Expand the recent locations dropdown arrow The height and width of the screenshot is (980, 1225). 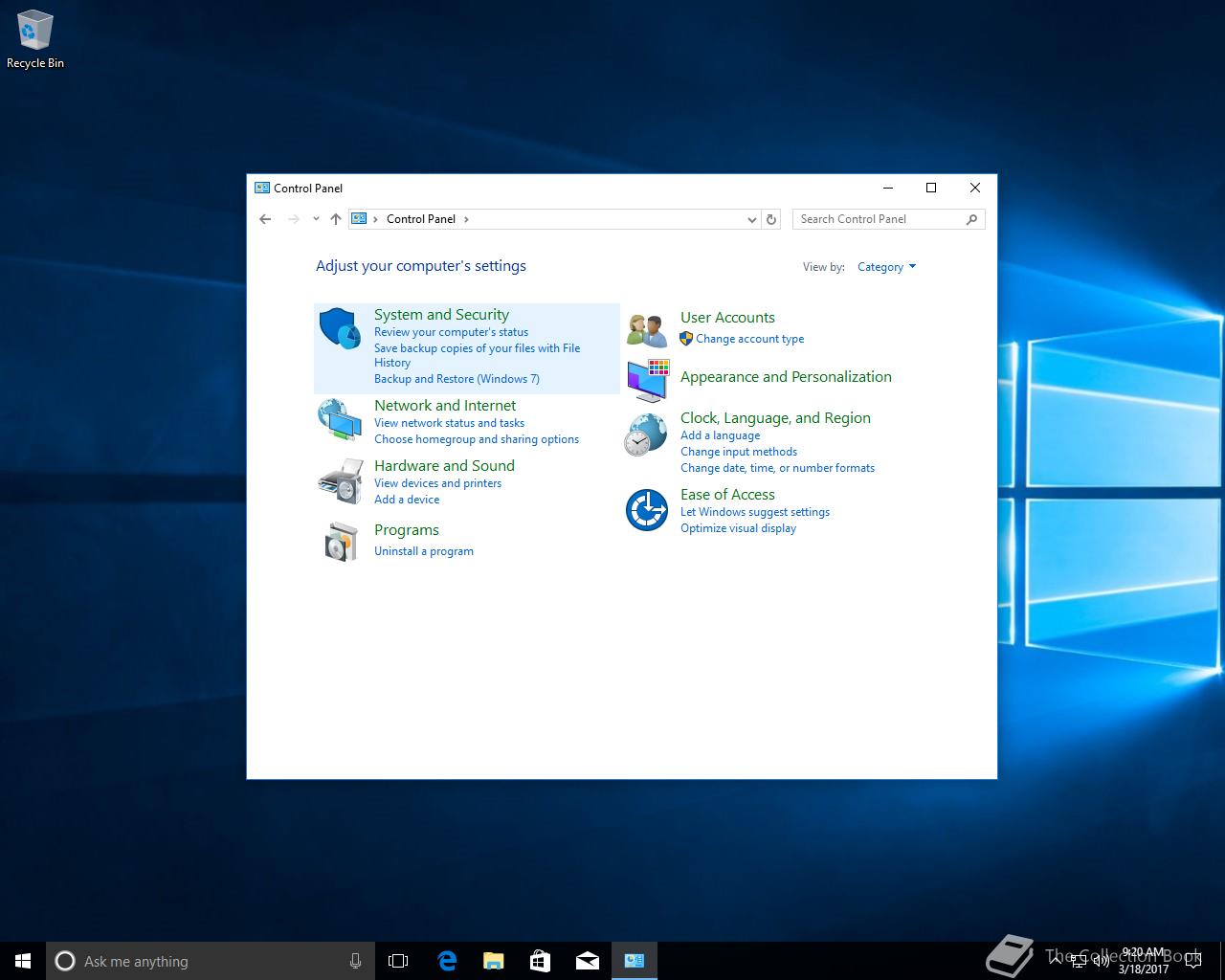click(x=316, y=219)
